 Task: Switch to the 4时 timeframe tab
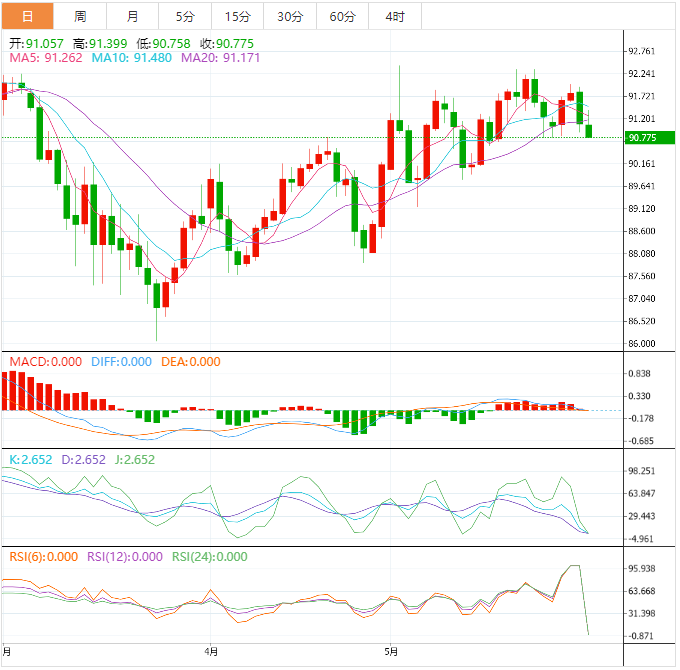point(394,16)
